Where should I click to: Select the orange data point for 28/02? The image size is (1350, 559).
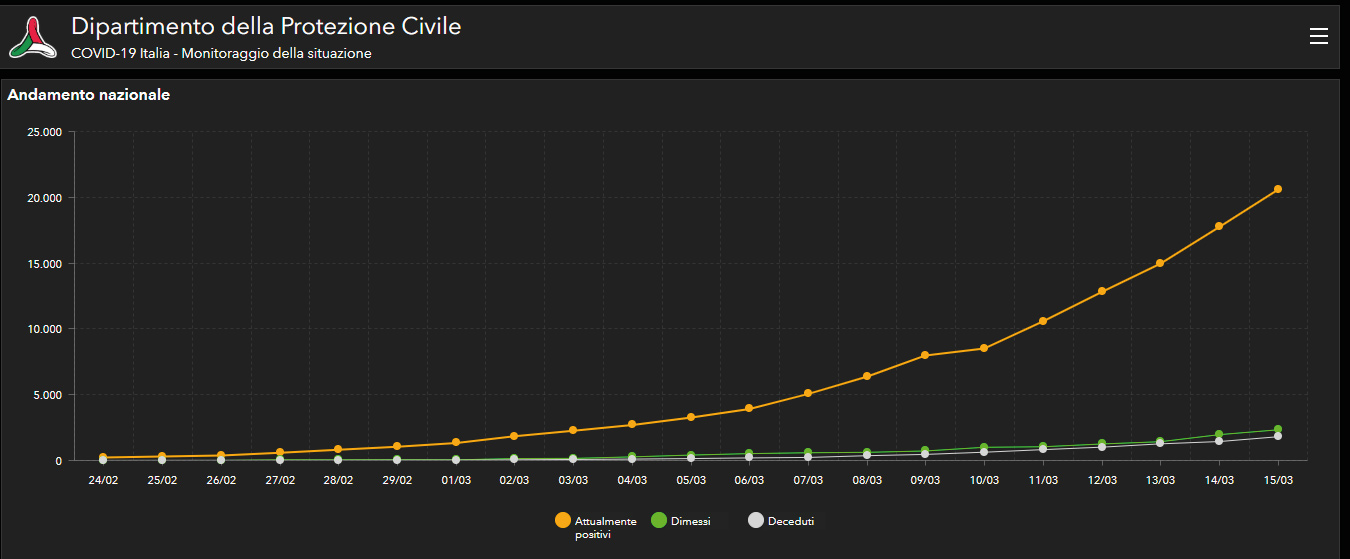(338, 449)
